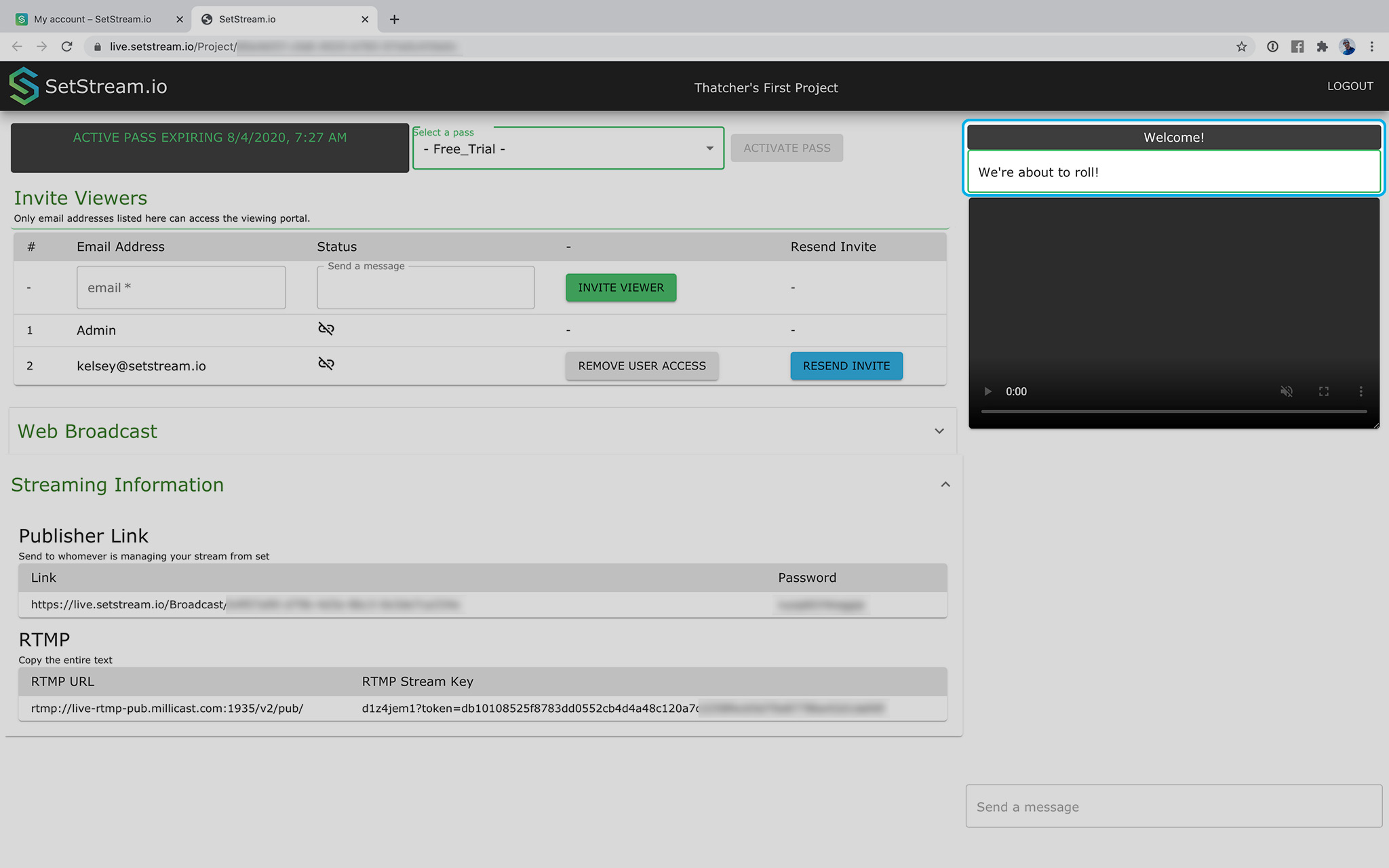Click the Email Address column header
This screenshot has height=868, width=1389.
point(121,247)
